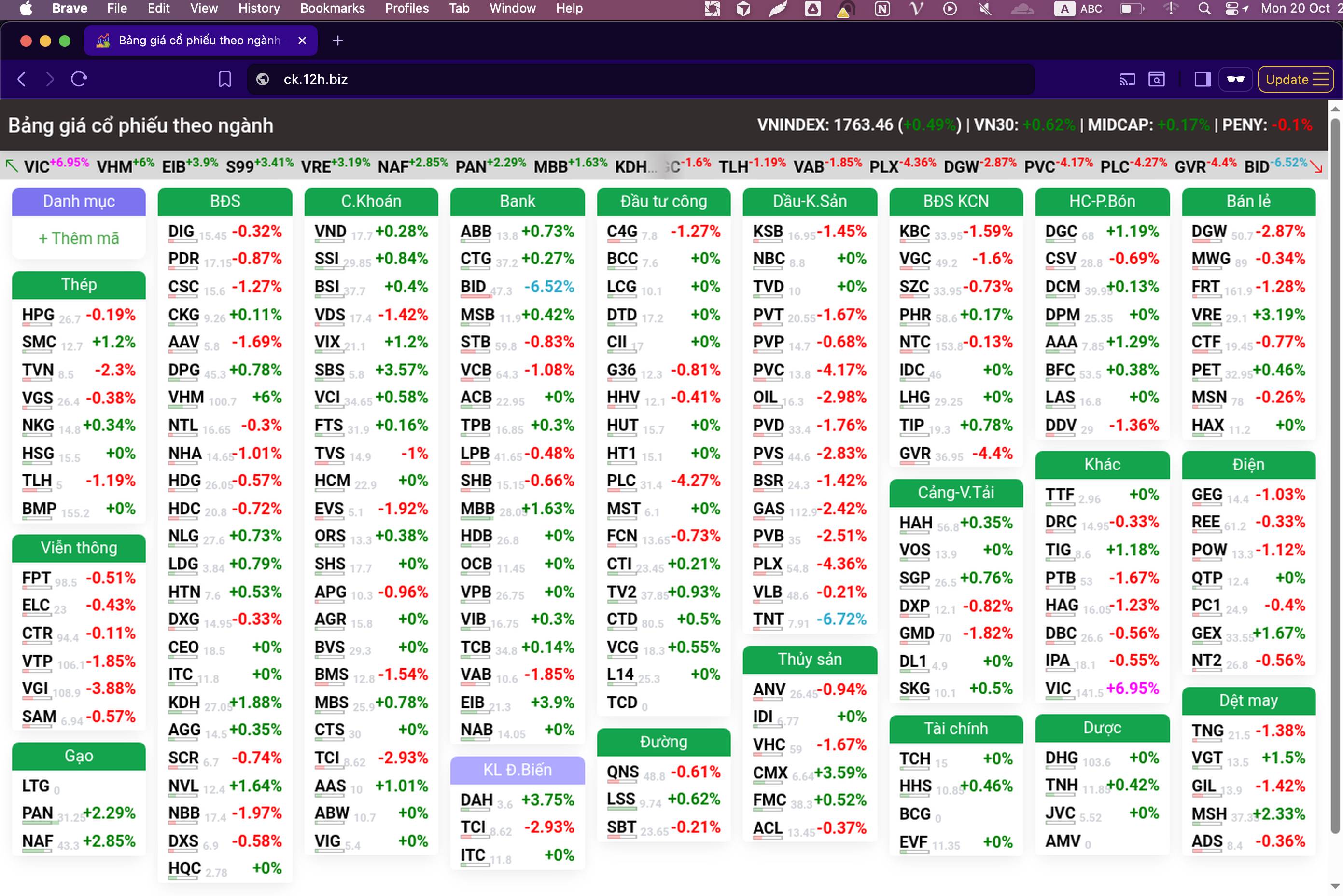Click the site info globe icon

click(263, 80)
